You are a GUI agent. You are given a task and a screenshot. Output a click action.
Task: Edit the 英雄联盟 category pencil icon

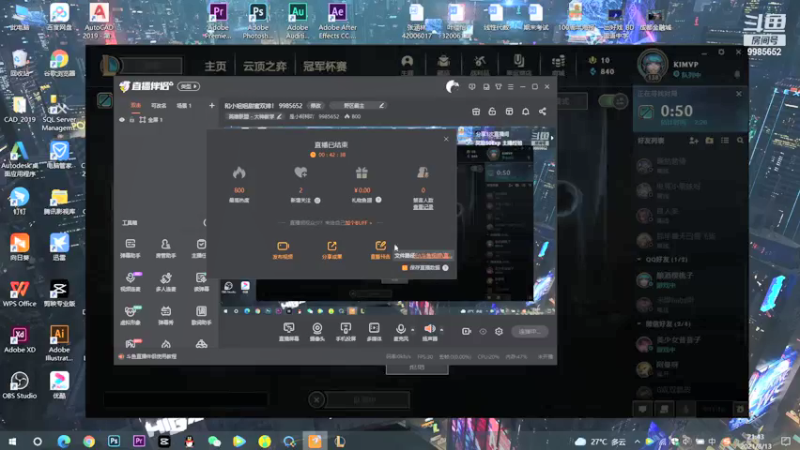point(280,116)
